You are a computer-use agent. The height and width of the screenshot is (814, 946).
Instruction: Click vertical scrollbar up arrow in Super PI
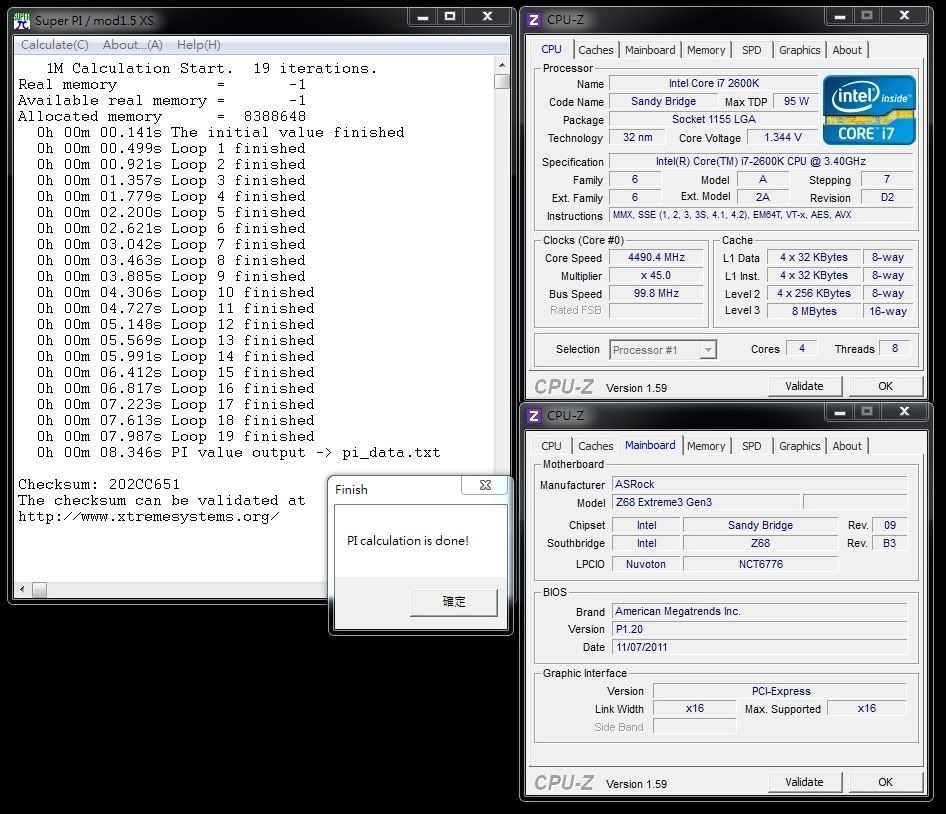(502, 64)
